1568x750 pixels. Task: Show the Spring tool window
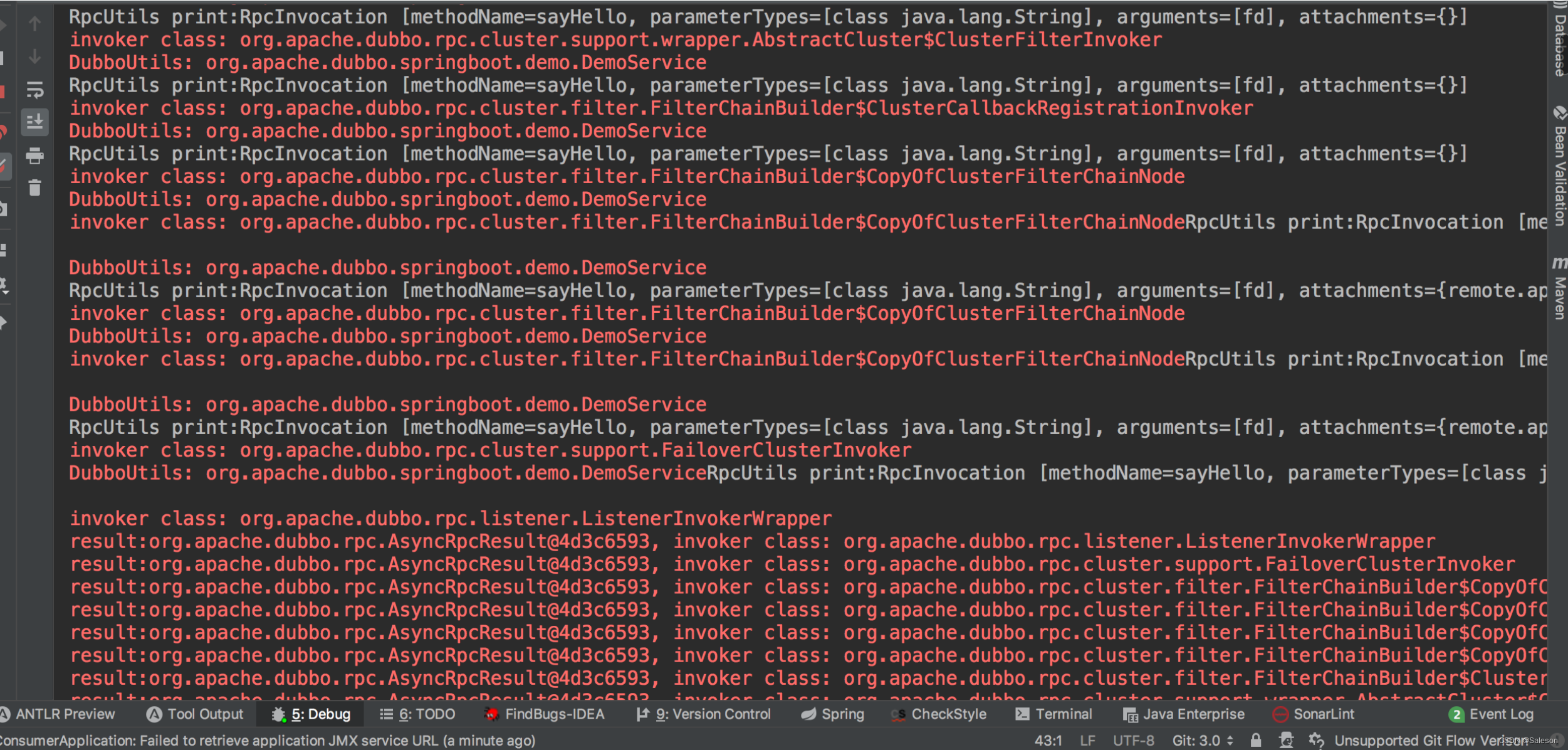[x=833, y=714]
